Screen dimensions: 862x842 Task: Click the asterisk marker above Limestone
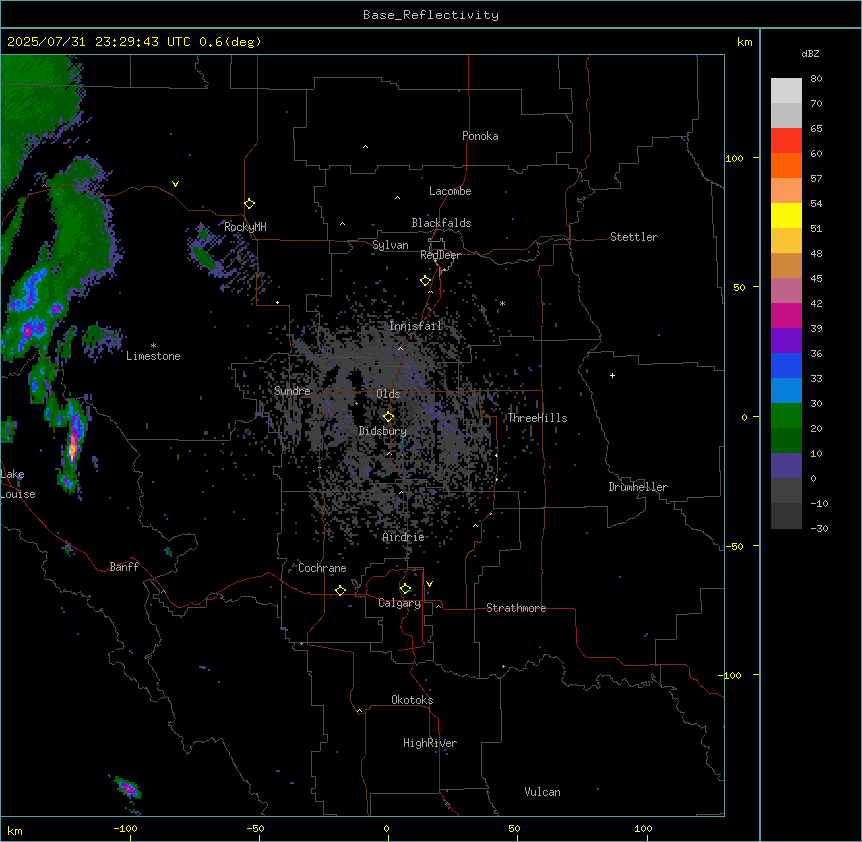tap(153, 346)
